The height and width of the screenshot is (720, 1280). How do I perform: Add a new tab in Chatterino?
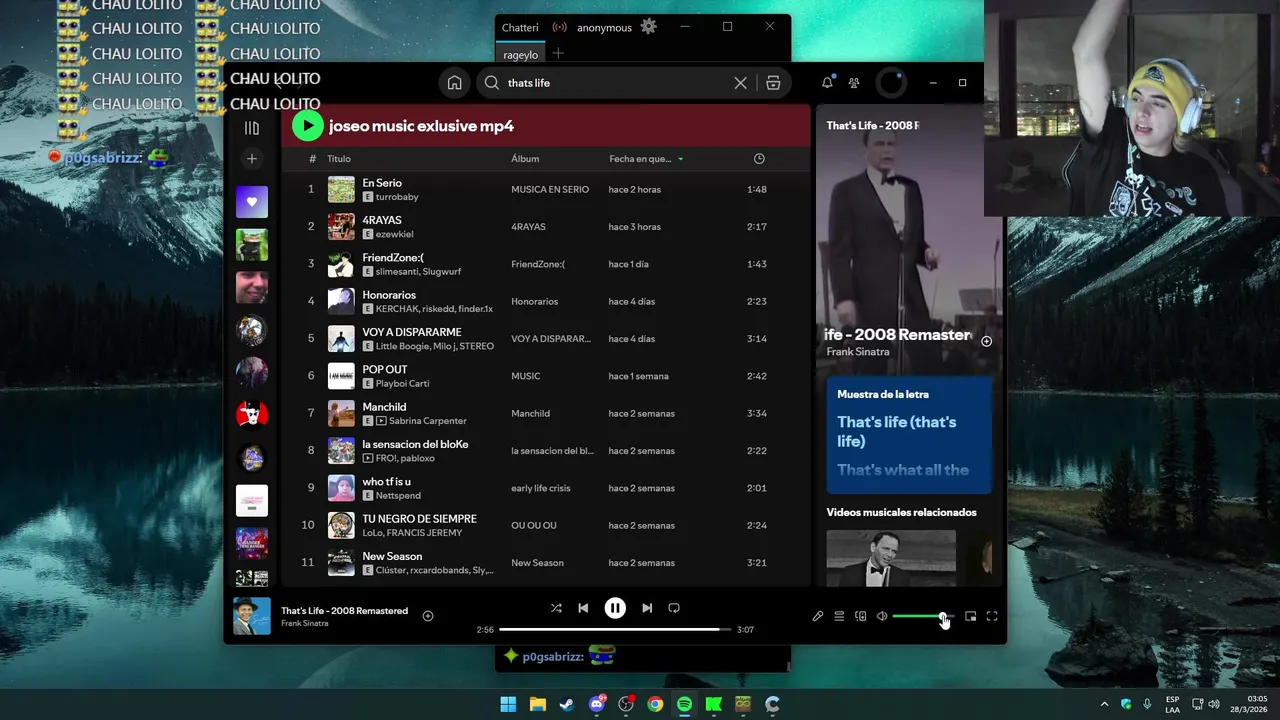coord(558,54)
